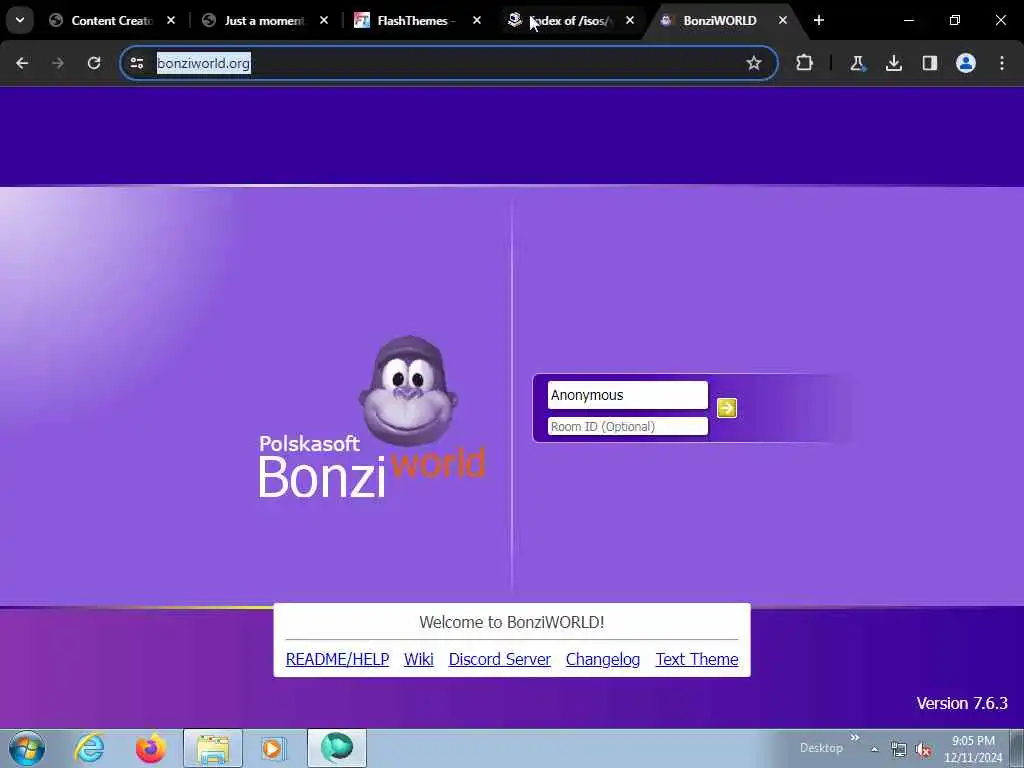View site information icon in address bar
Screen dimensions: 1024x768
[x=136, y=63]
